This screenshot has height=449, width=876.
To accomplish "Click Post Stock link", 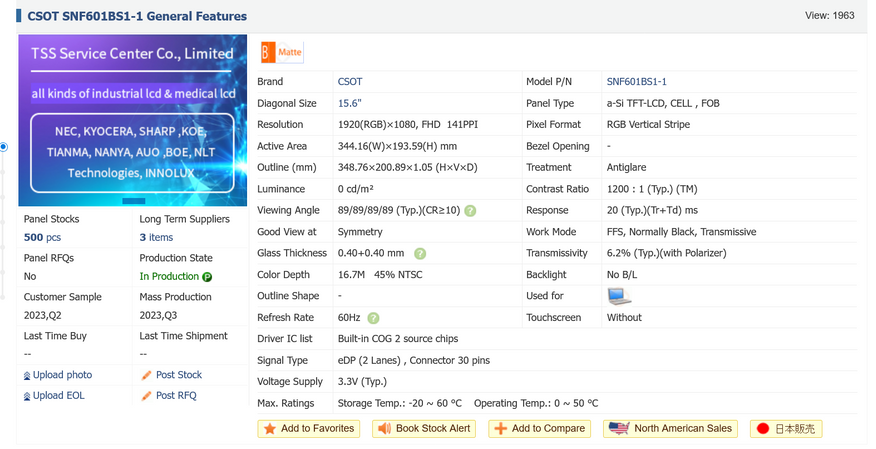I will [x=179, y=375].
